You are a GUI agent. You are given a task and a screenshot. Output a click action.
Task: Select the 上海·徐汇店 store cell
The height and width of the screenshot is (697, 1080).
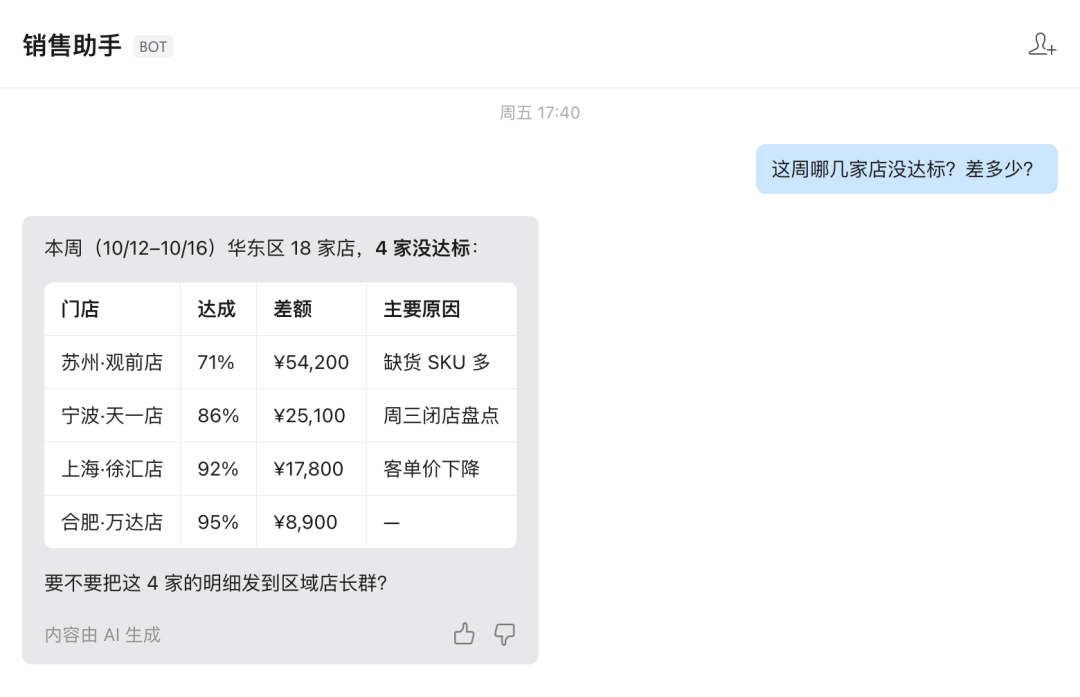112,469
